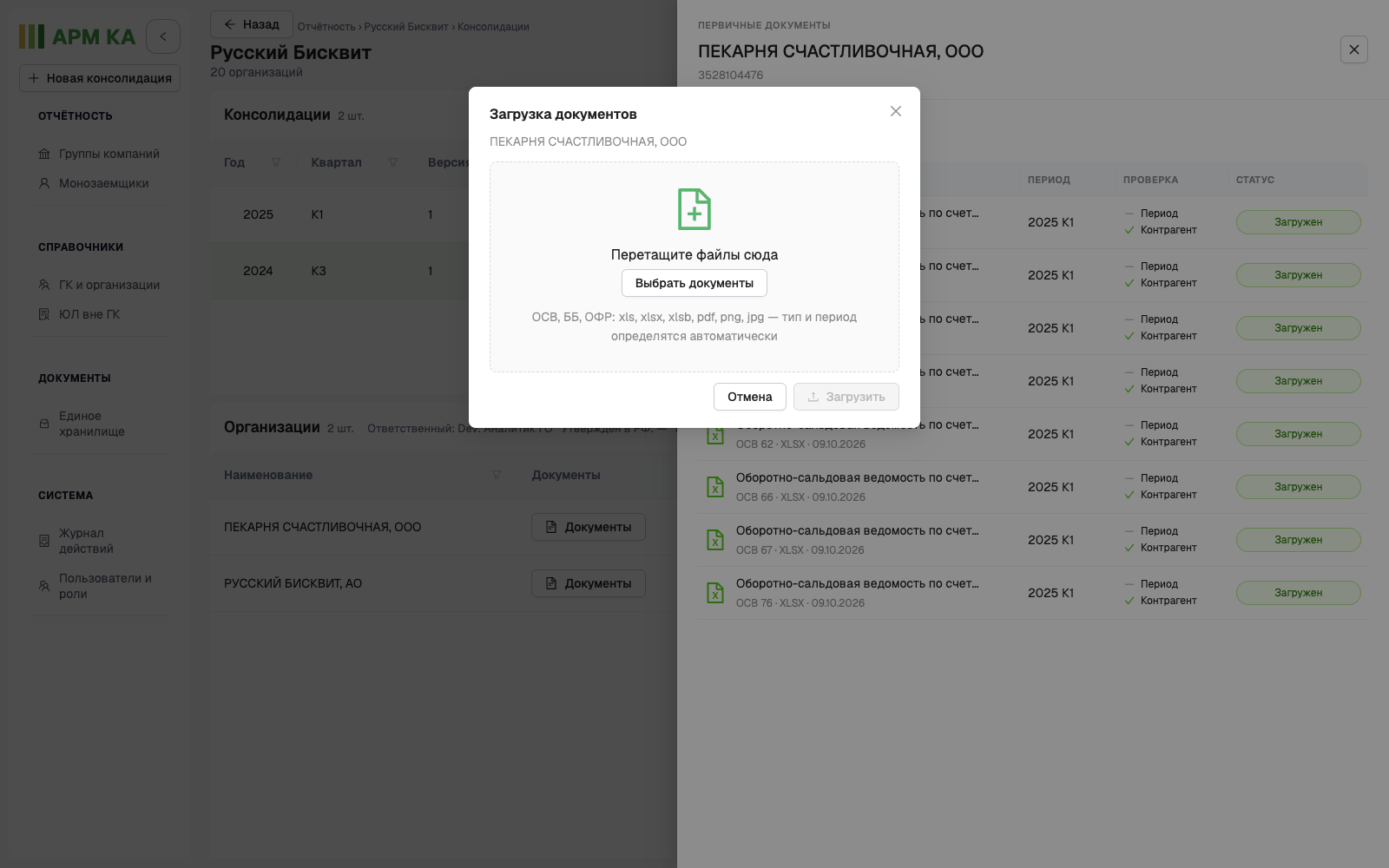Open Документы for ПЕКАРНЯ СЧАСТЛИВОЧНАЯ, ООО

(589, 527)
